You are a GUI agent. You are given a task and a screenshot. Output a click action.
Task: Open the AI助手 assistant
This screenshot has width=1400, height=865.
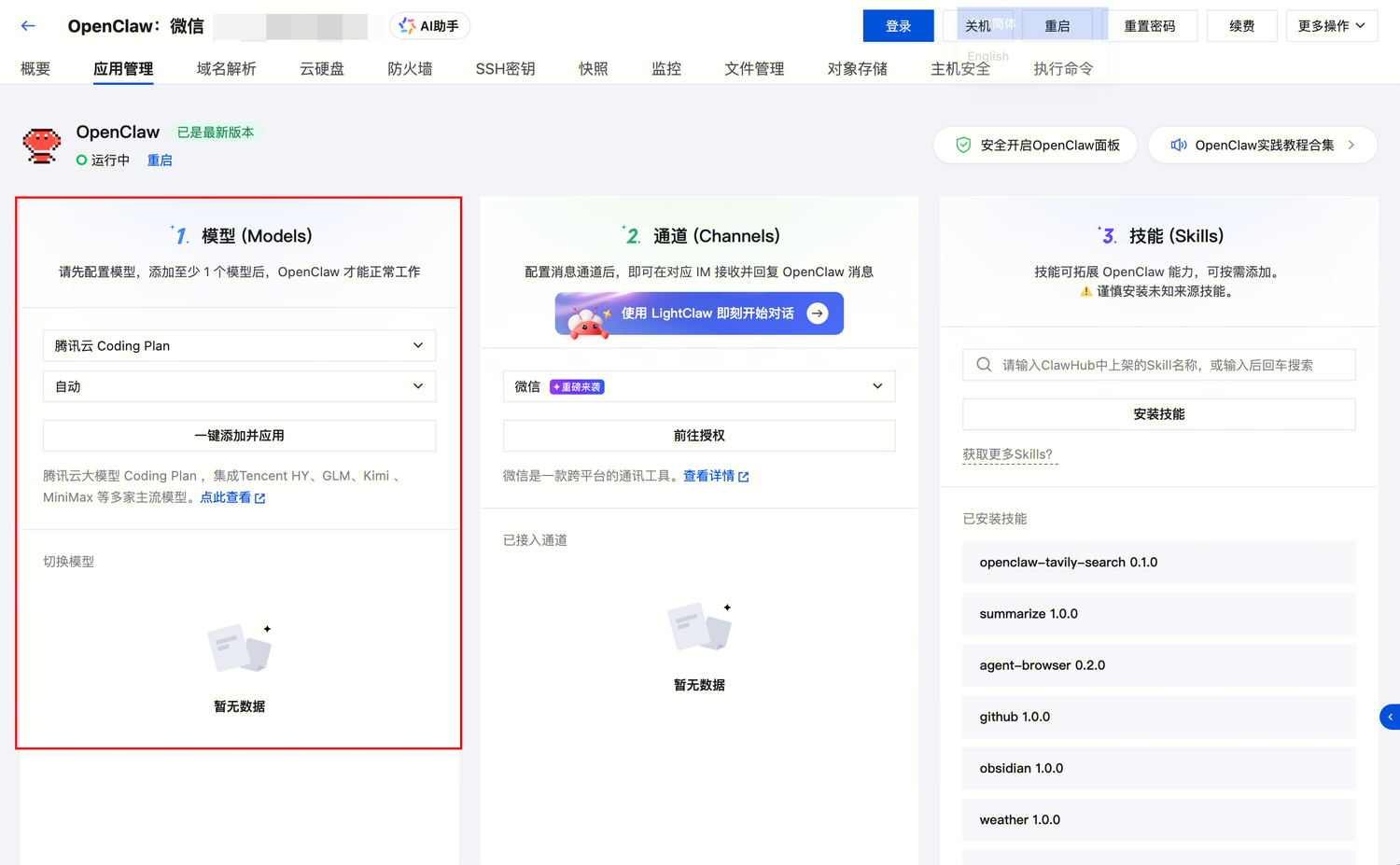coord(428,26)
